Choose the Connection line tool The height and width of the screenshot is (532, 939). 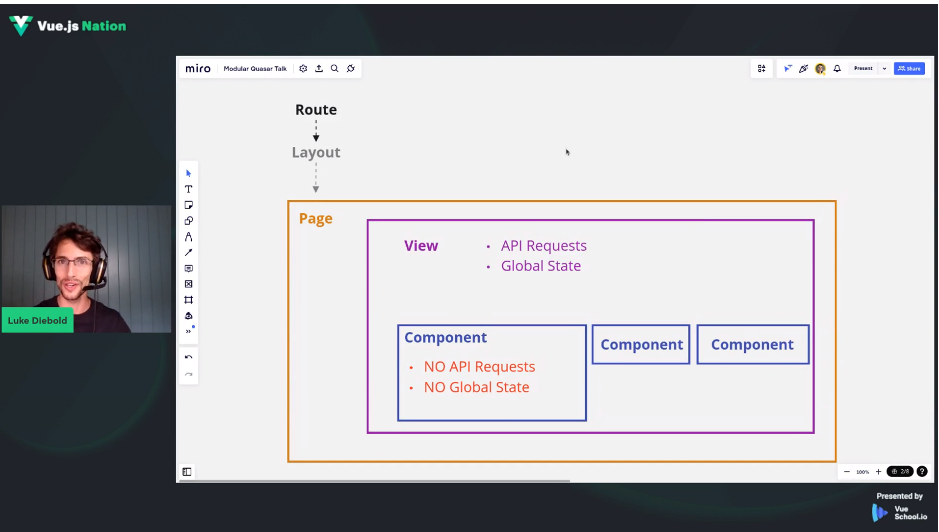[x=188, y=253]
